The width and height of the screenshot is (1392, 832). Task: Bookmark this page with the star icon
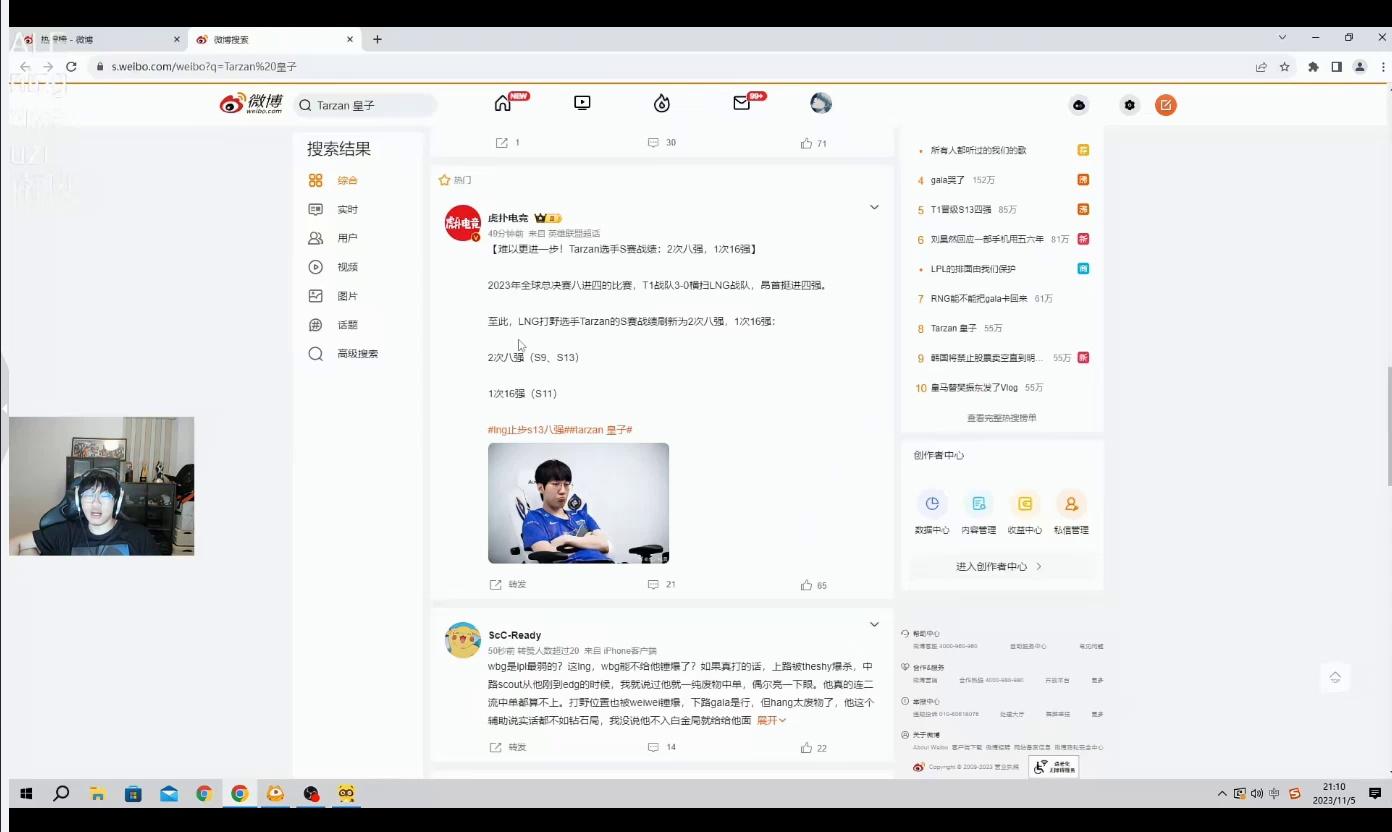[x=1285, y=67]
